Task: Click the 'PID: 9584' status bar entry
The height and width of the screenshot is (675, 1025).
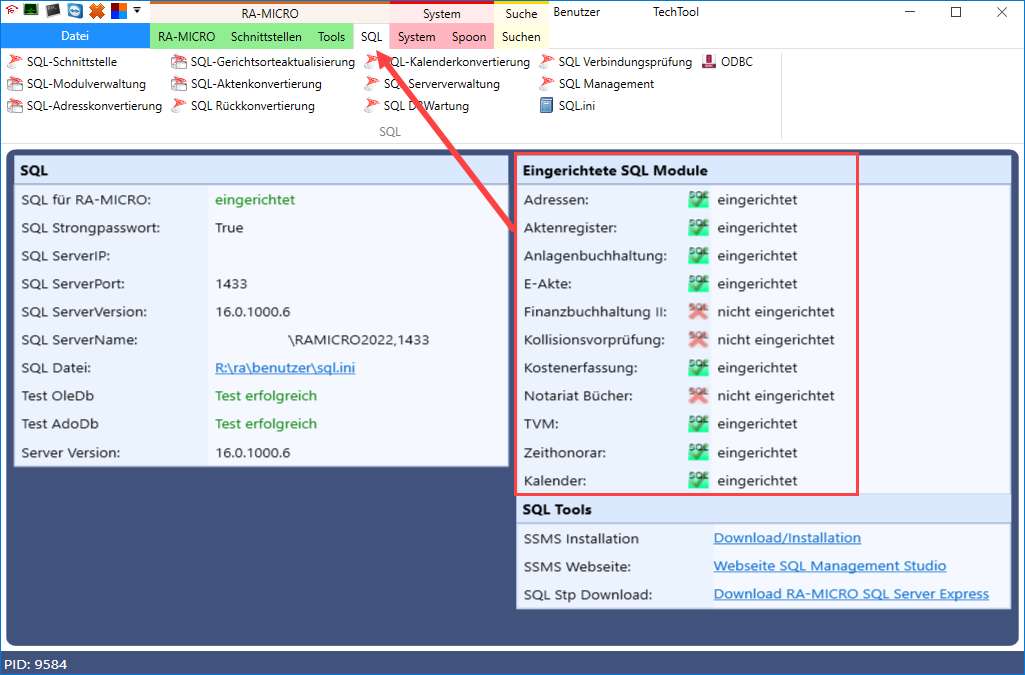Action: point(35,665)
